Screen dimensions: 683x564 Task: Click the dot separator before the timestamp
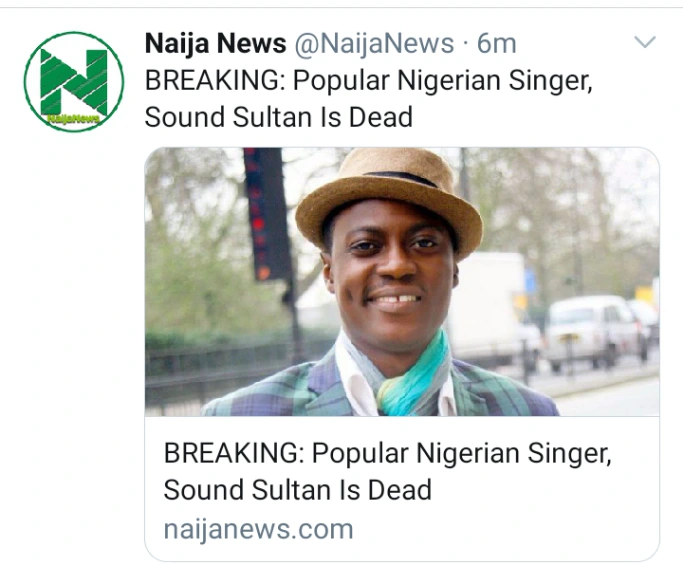click(x=465, y=44)
